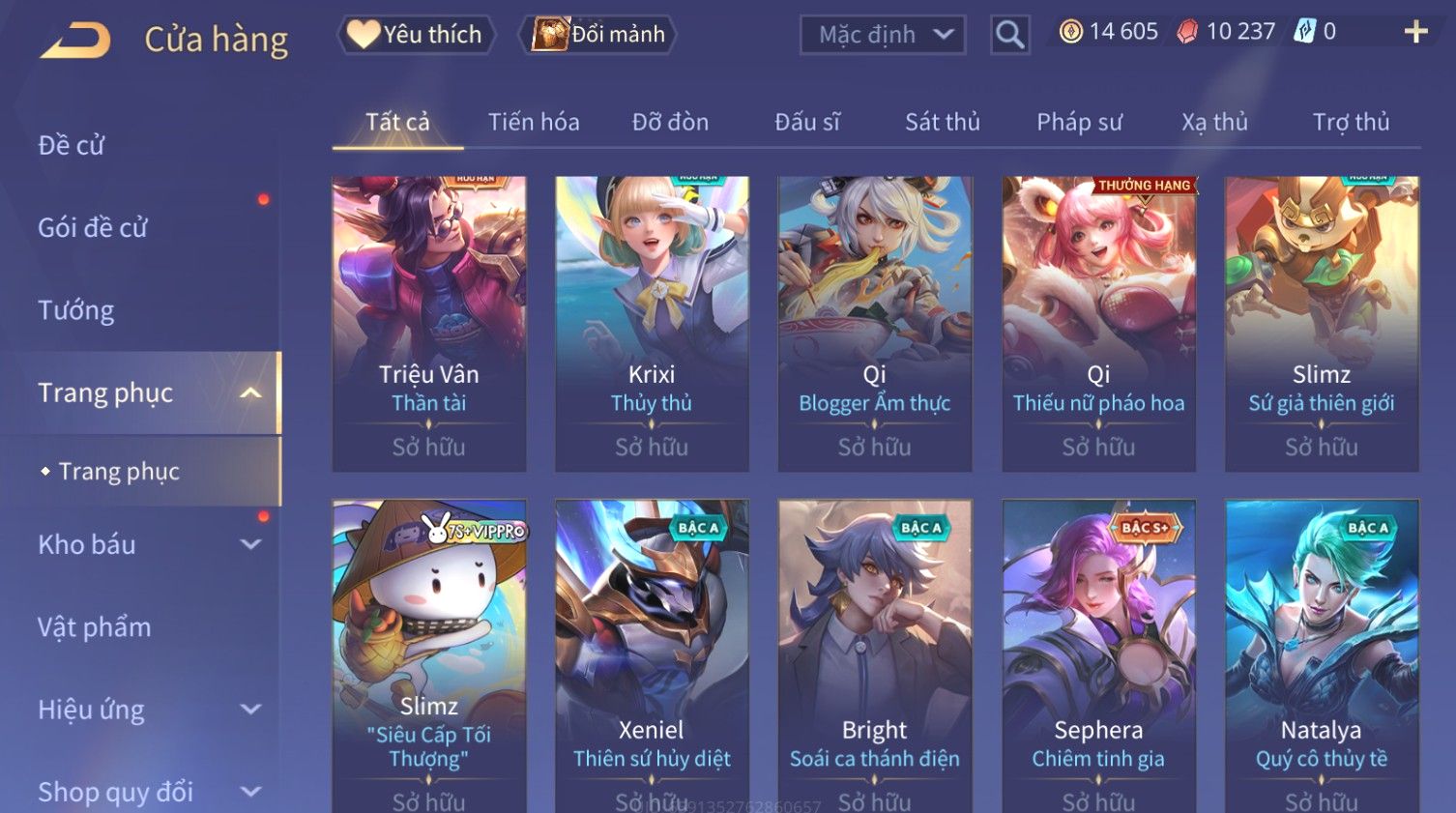The height and width of the screenshot is (813, 1456).
Task: Expand the Hiệu ứng sidebar section
Action: [250, 710]
